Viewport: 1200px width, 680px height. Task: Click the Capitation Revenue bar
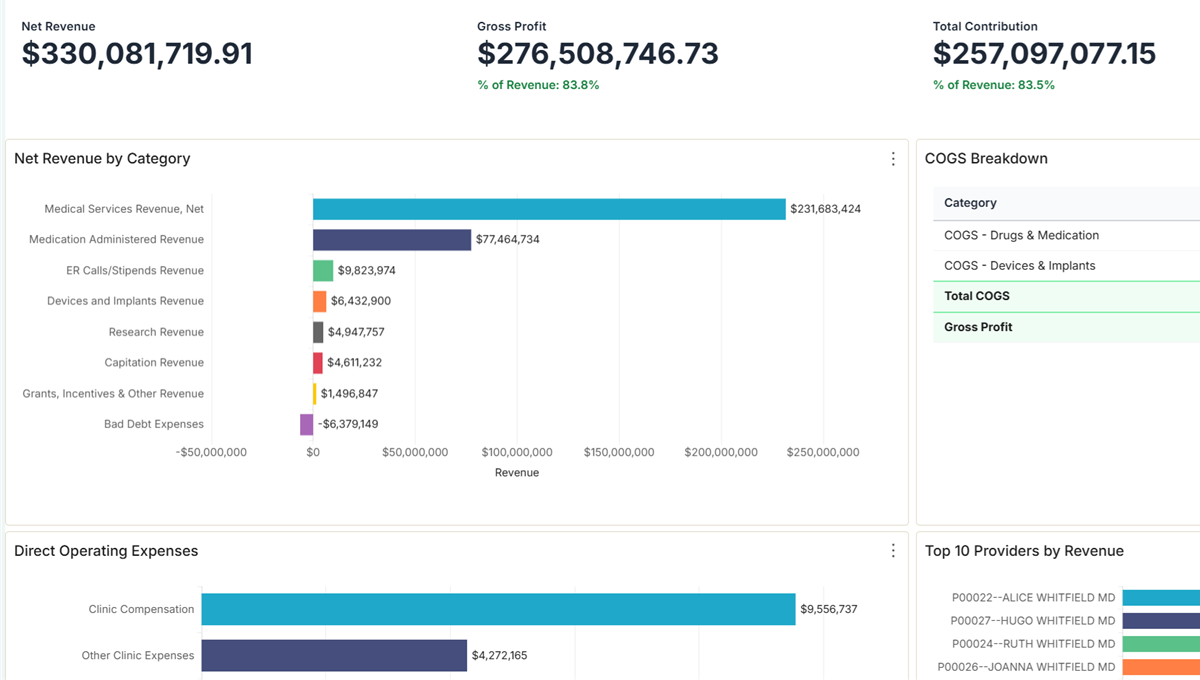click(x=318, y=363)
